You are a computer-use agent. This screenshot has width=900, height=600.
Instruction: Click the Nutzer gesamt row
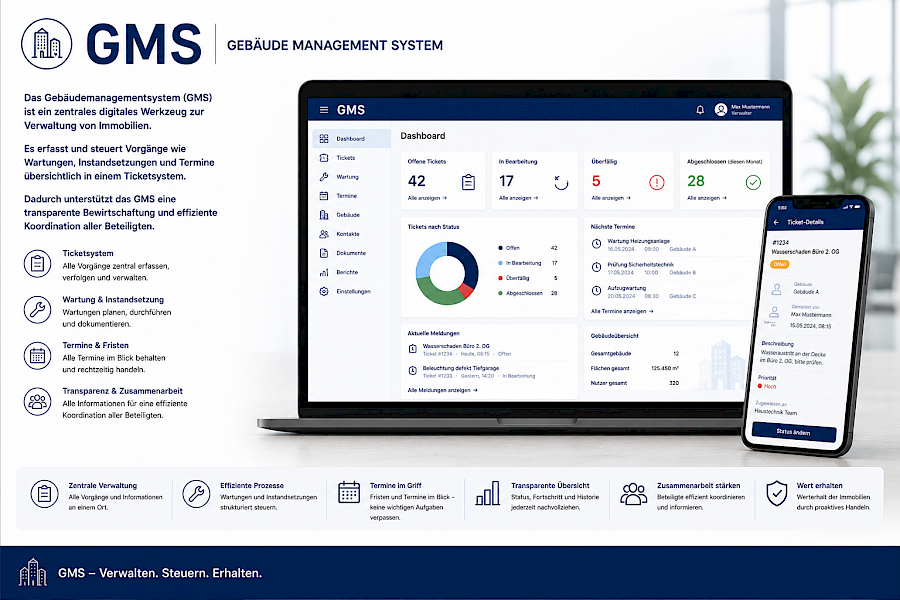point(635,383)
